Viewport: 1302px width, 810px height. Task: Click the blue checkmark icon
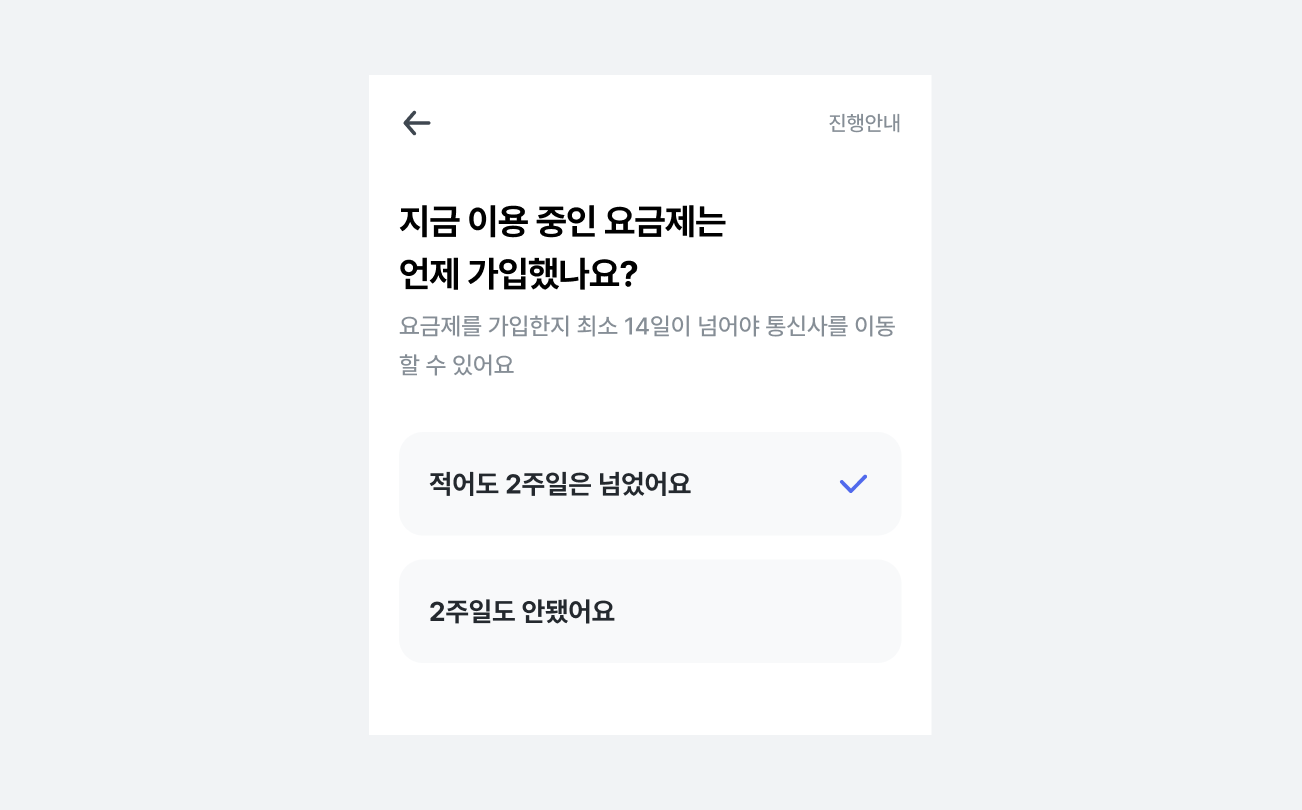[x=853, y=484]
